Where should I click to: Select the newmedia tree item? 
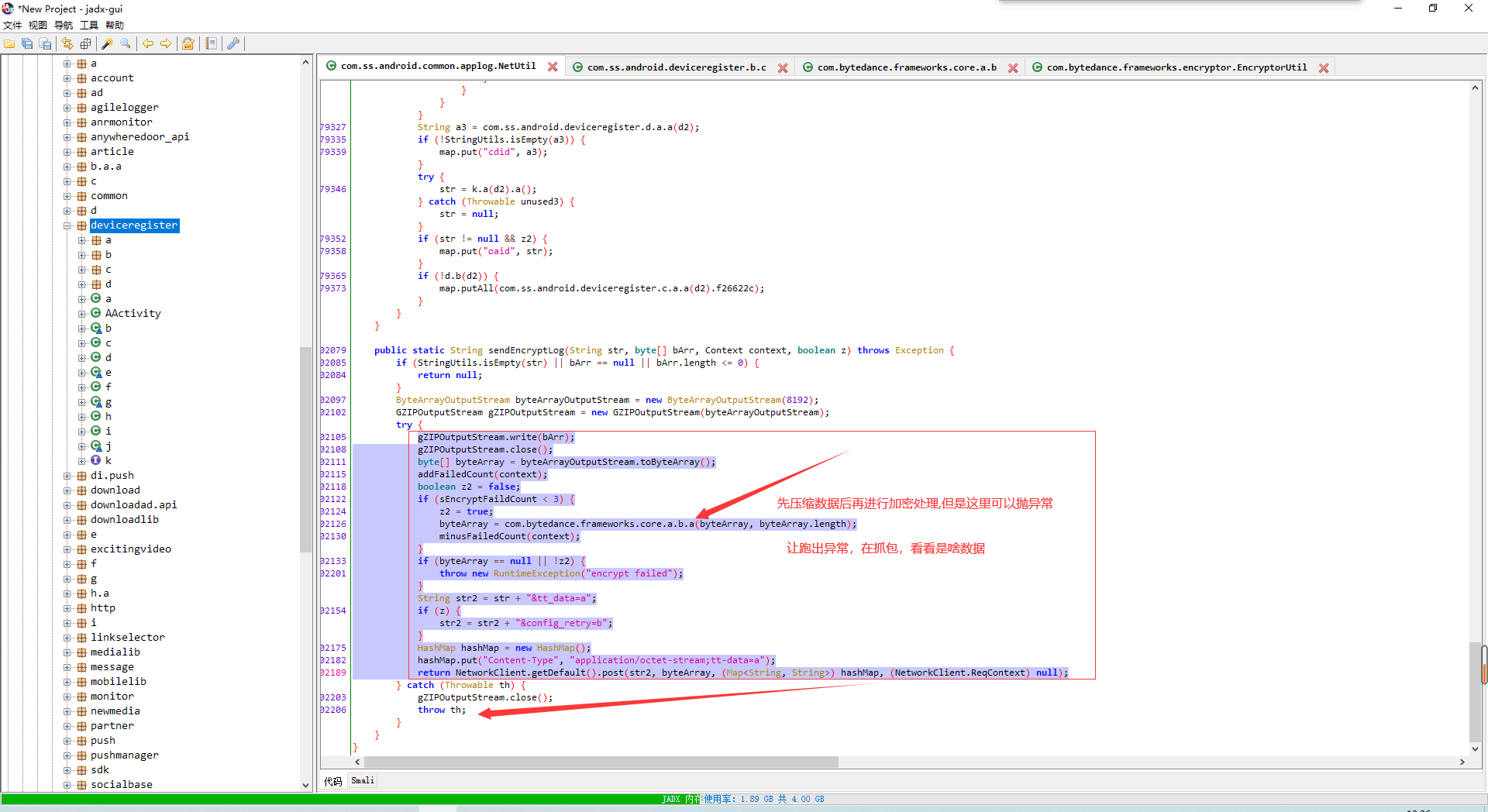coord(115,711)
